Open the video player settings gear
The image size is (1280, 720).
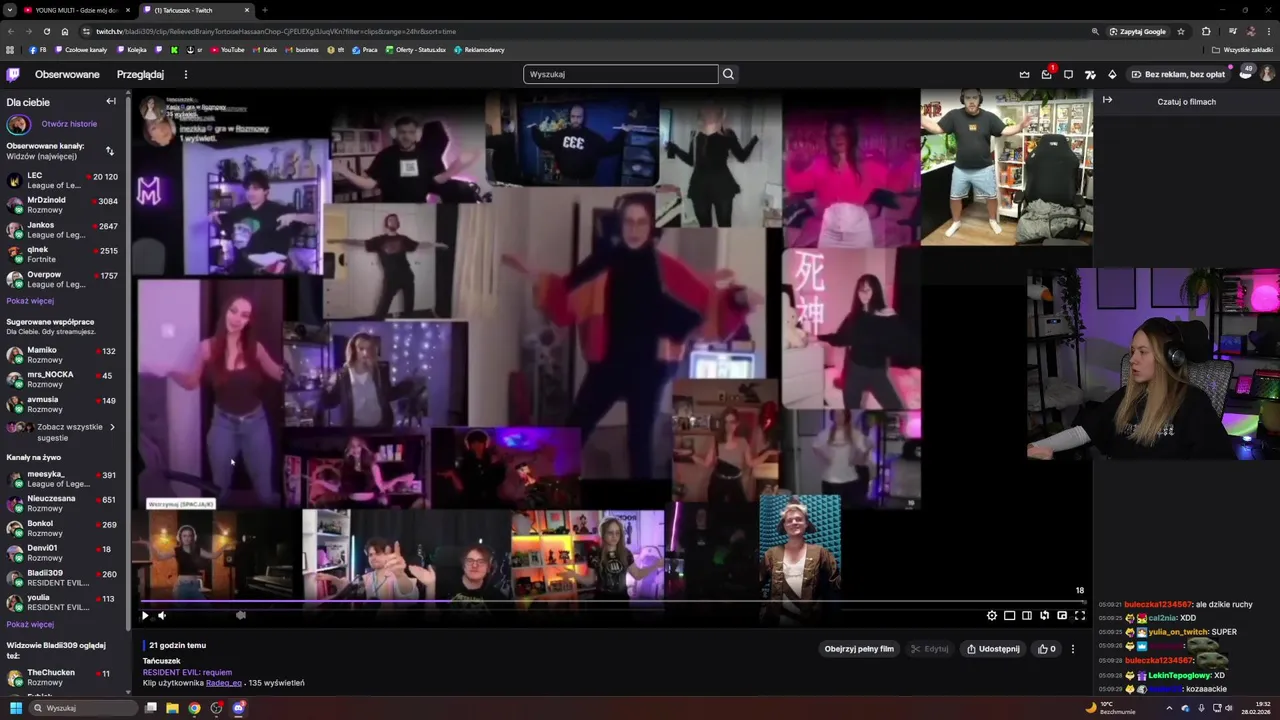tap(992, 616)
